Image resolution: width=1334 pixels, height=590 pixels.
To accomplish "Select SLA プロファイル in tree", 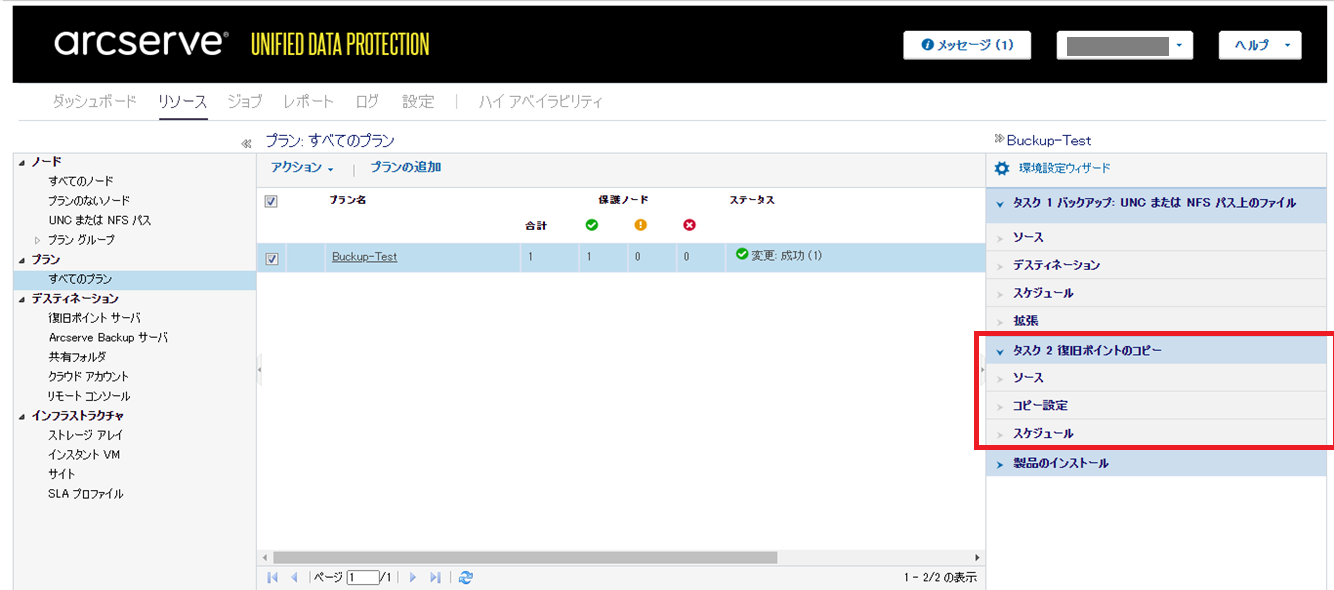I will click(86, 494).
